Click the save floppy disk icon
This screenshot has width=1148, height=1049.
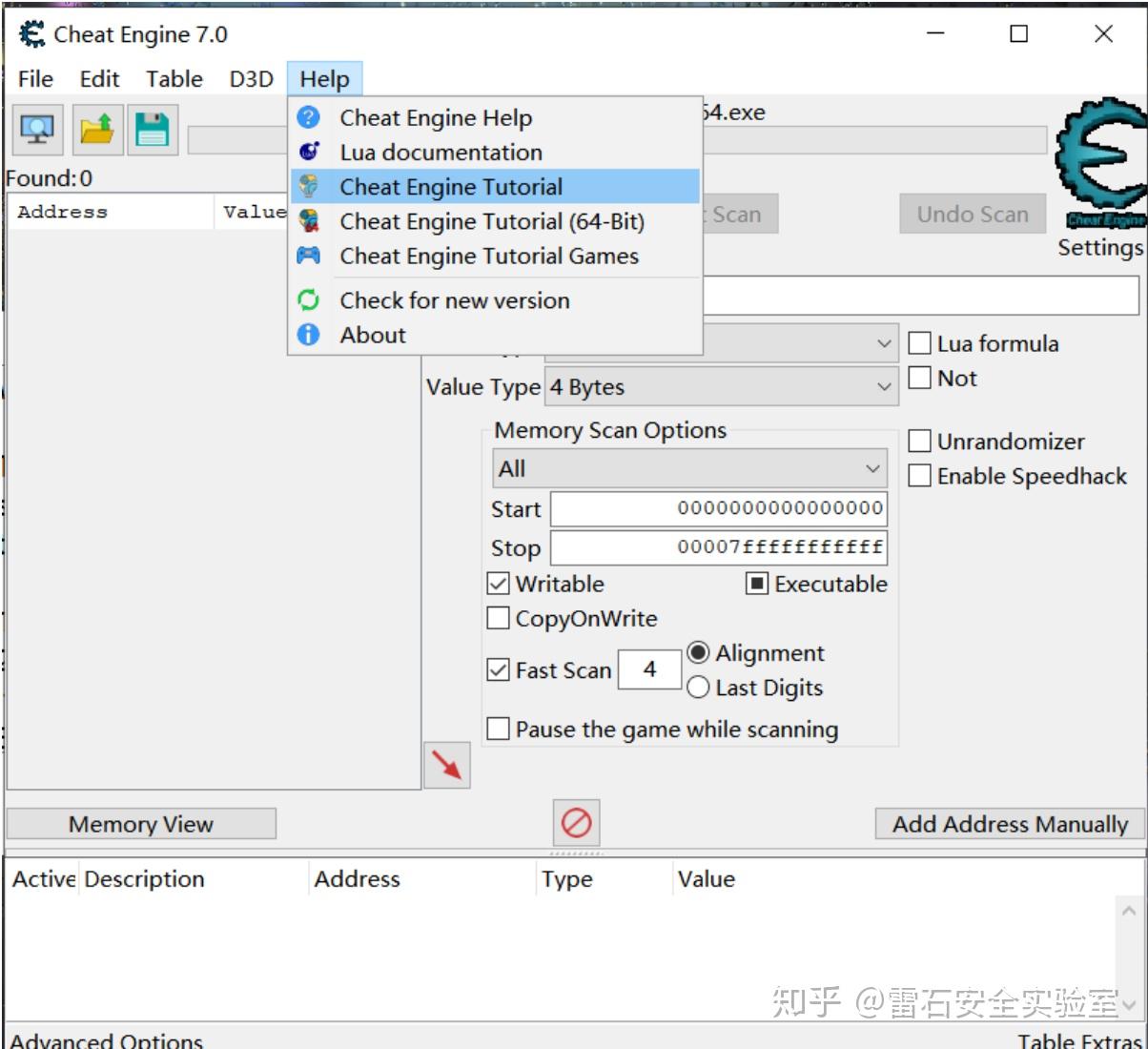coord(152,130)
